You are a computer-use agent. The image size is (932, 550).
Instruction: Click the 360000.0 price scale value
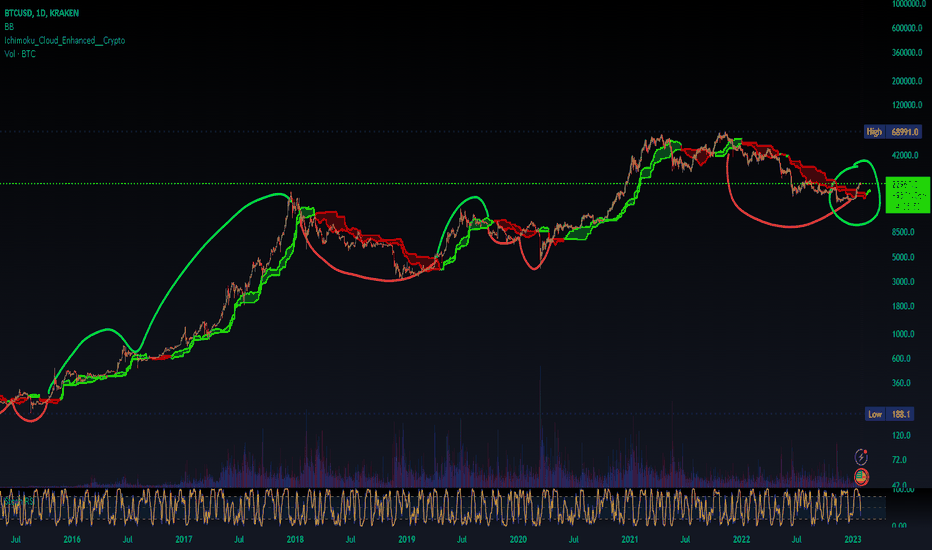pos(907,53)
